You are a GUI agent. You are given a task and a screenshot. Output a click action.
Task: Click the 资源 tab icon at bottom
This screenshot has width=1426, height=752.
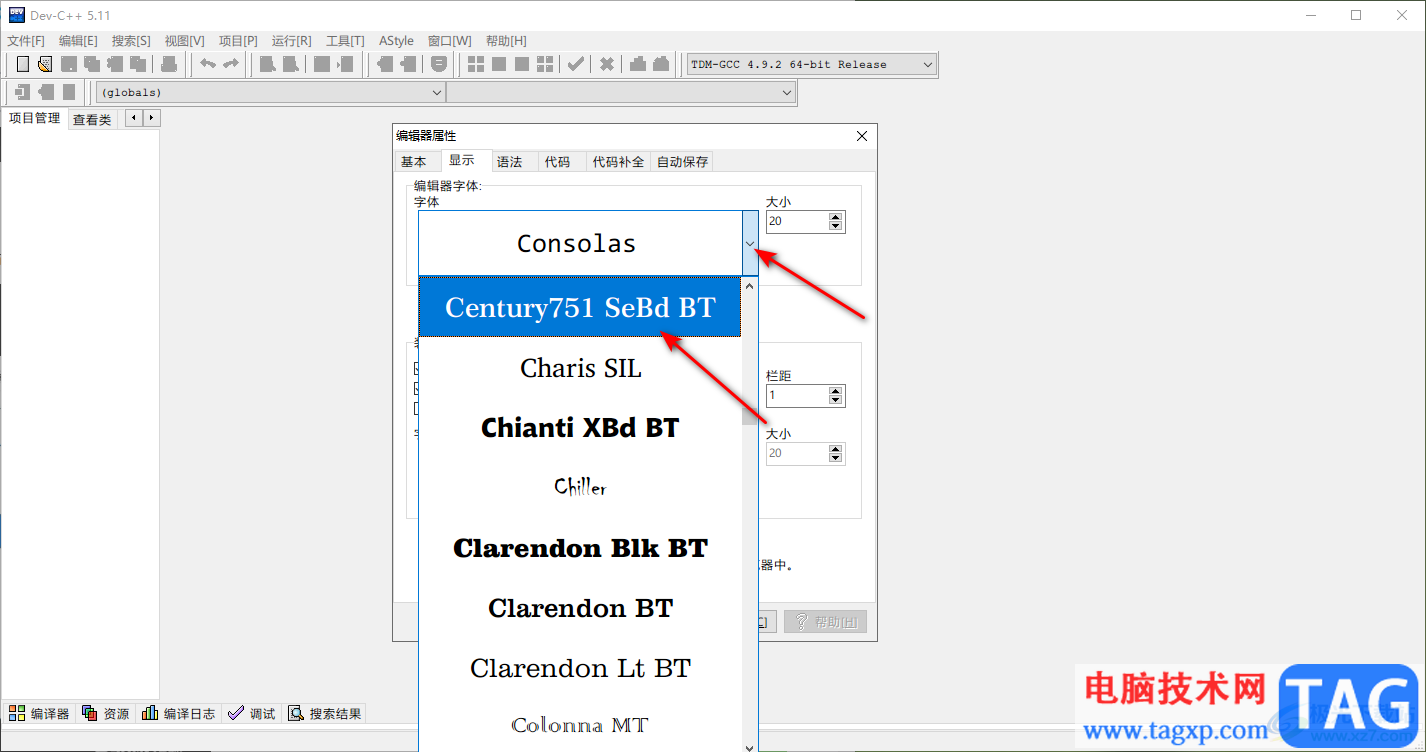point(90,713)
